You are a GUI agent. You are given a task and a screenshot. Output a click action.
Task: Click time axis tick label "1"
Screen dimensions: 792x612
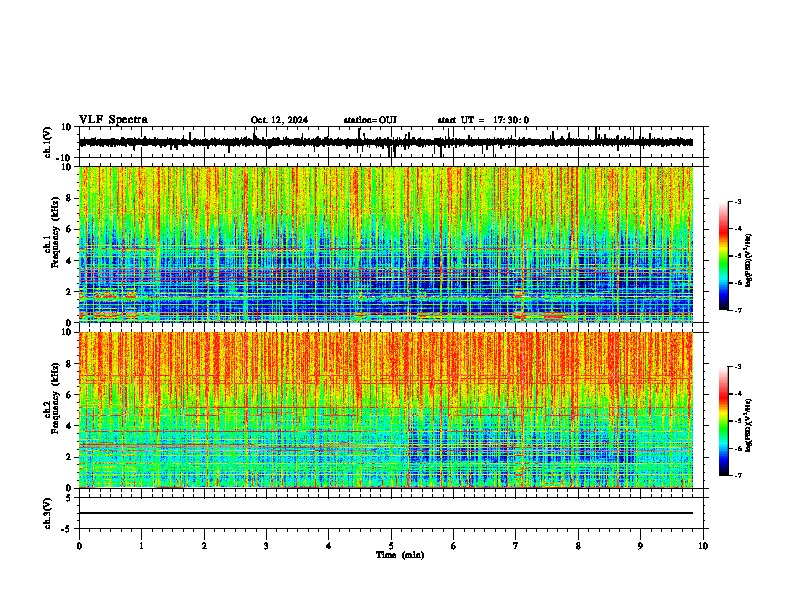pos(141,546)
